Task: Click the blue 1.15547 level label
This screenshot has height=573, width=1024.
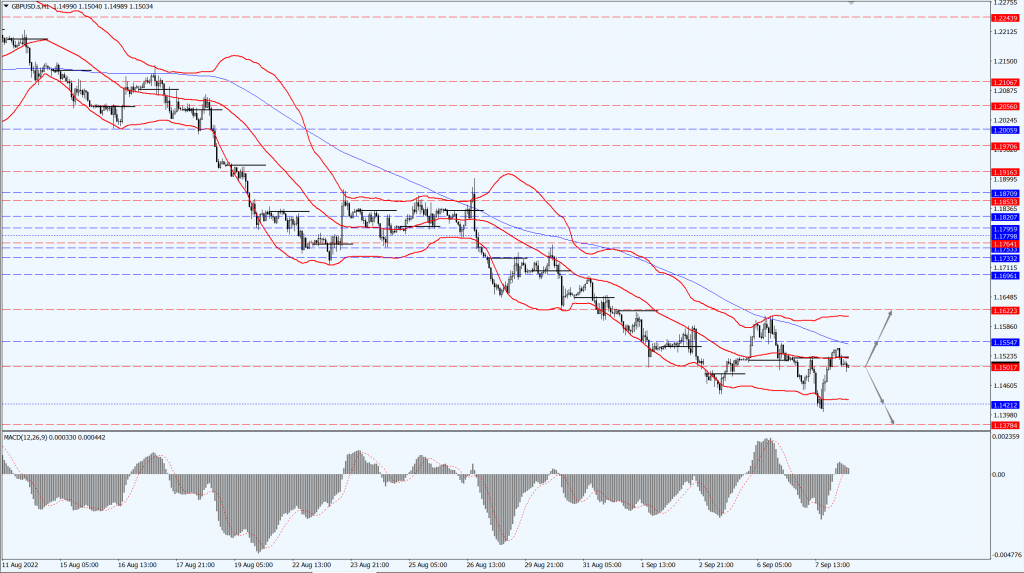Action: coord(1005,342)
